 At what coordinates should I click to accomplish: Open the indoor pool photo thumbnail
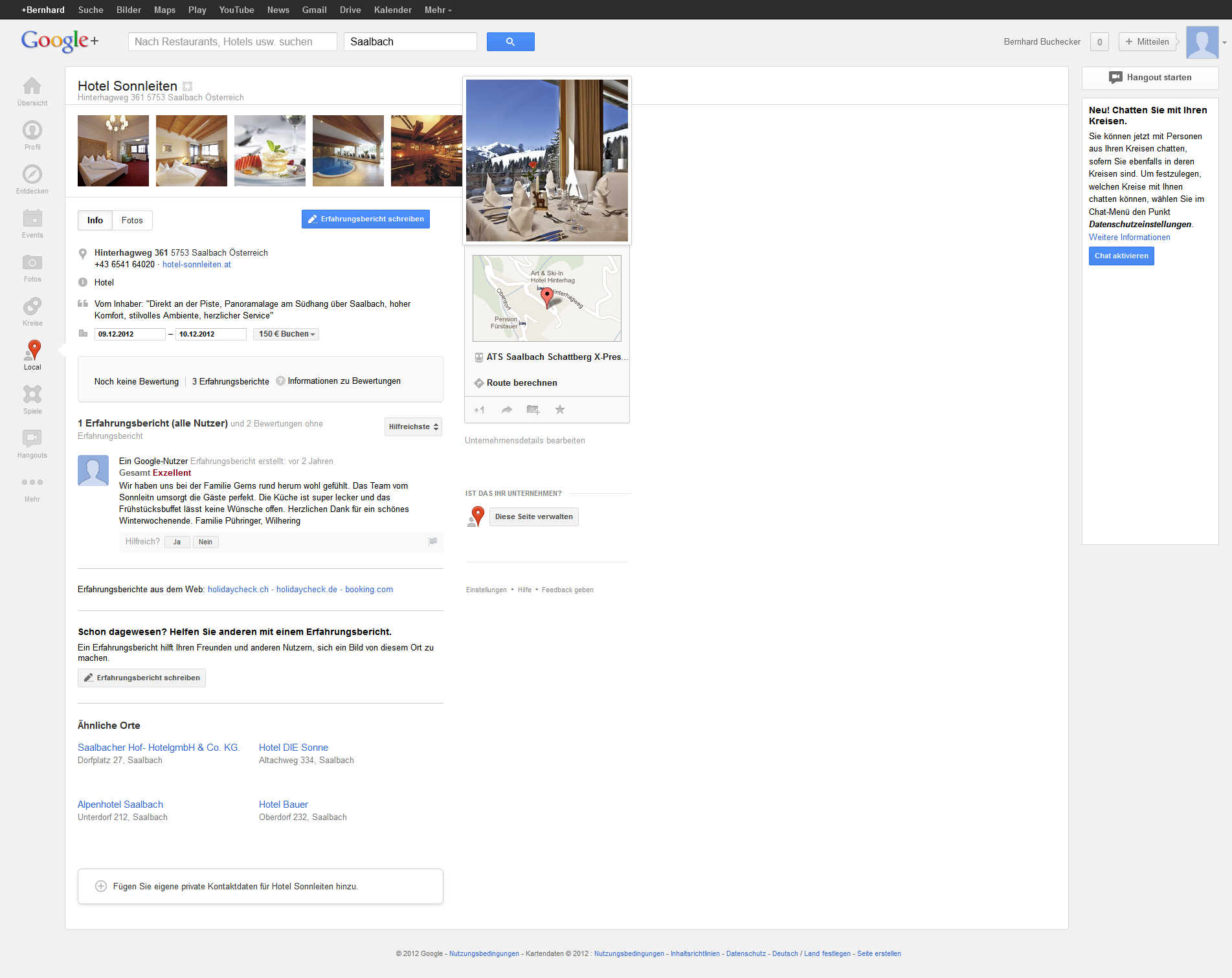[348, 151]
